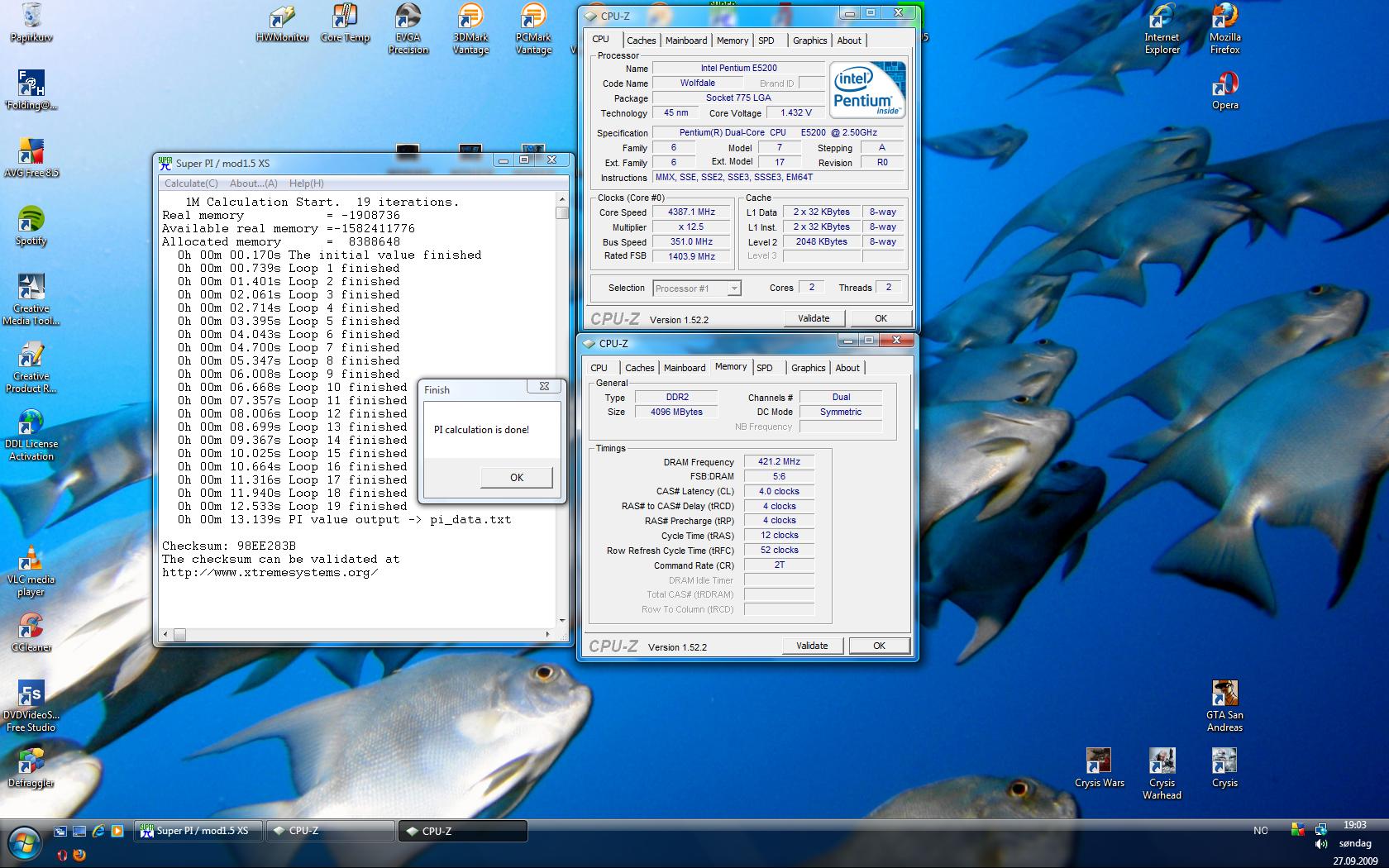
Task: Open Spotify from the desktop
Action: [x=31, y=226]
